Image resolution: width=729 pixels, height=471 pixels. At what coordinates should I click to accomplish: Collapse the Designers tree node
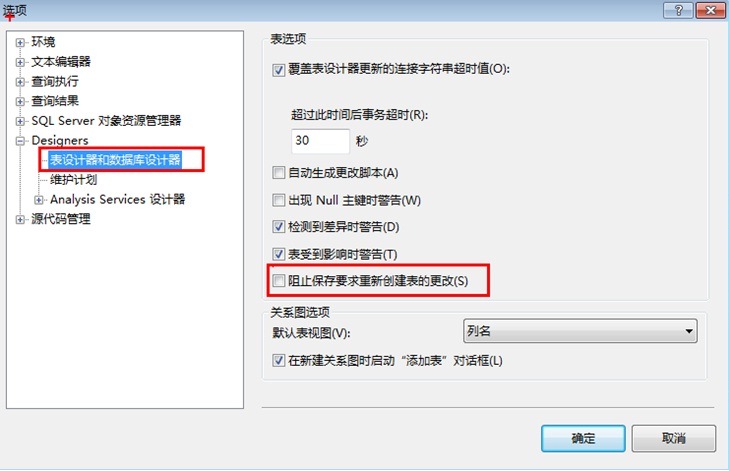(x=20, y=141)
